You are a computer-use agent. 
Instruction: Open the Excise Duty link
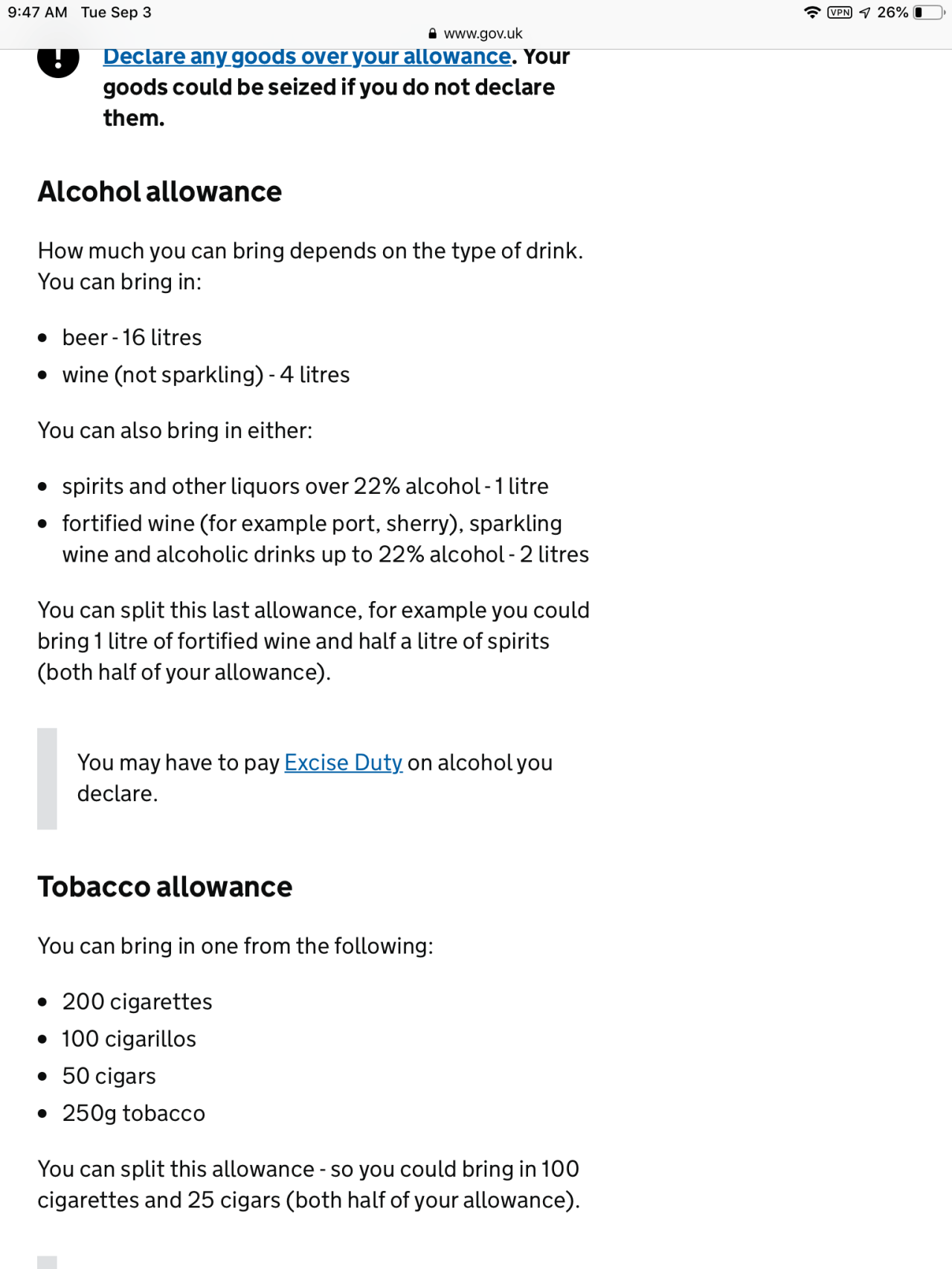pos(343,762)
